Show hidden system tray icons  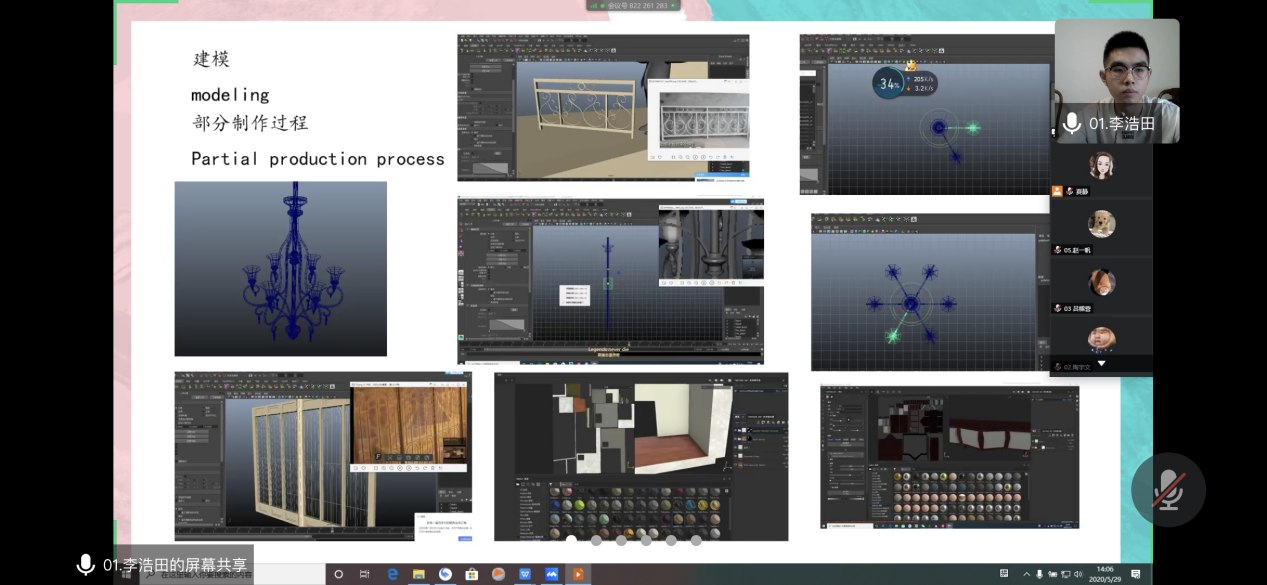point(1026,574)
